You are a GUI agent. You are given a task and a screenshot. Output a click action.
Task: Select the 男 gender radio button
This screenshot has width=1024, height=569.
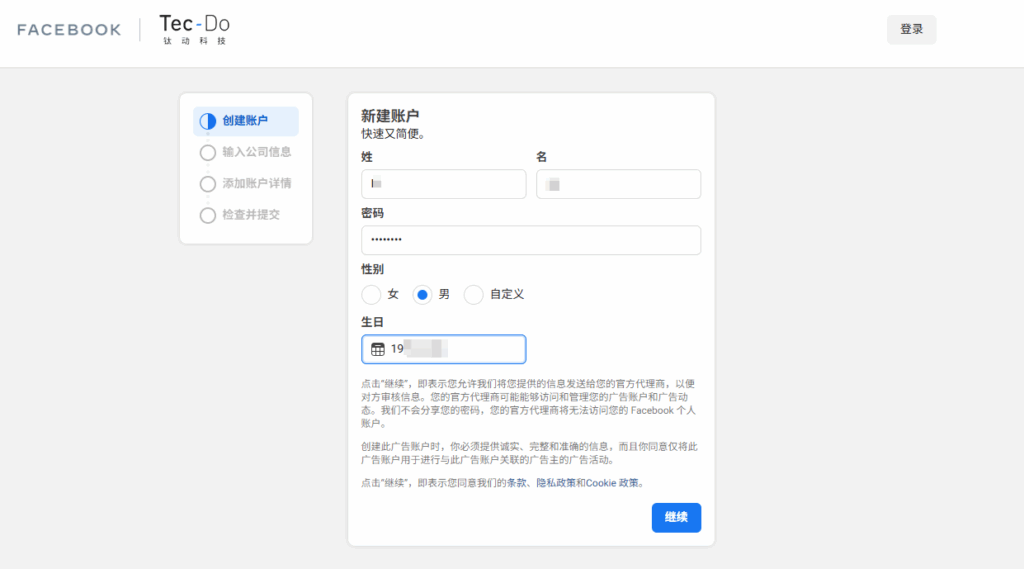pos(422,294)
